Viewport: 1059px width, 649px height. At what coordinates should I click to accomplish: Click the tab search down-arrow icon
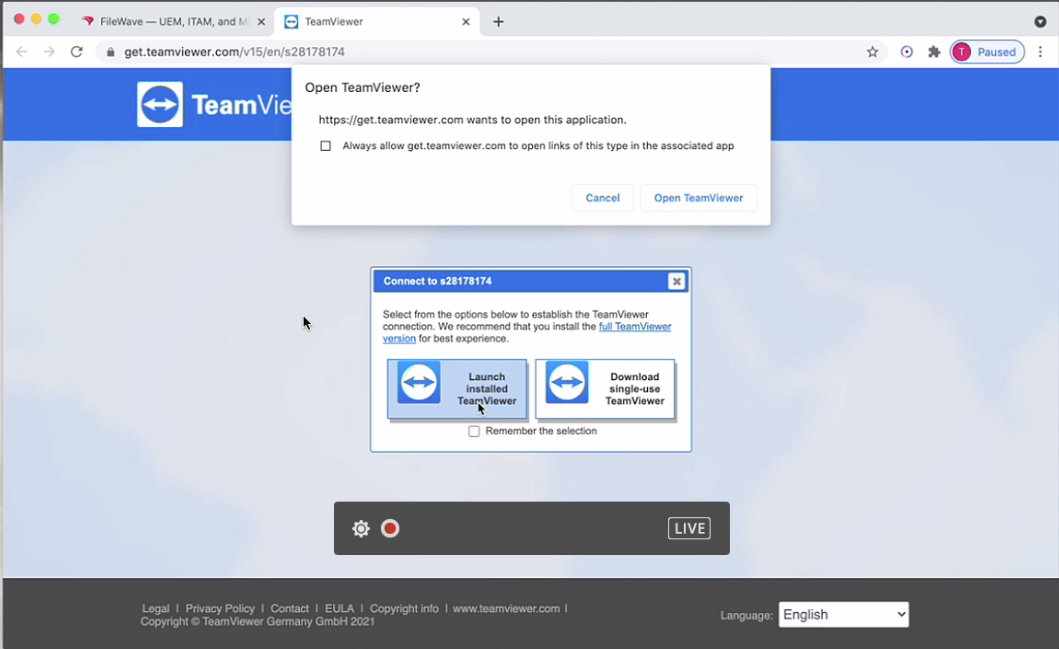[x=1040, y=22]
